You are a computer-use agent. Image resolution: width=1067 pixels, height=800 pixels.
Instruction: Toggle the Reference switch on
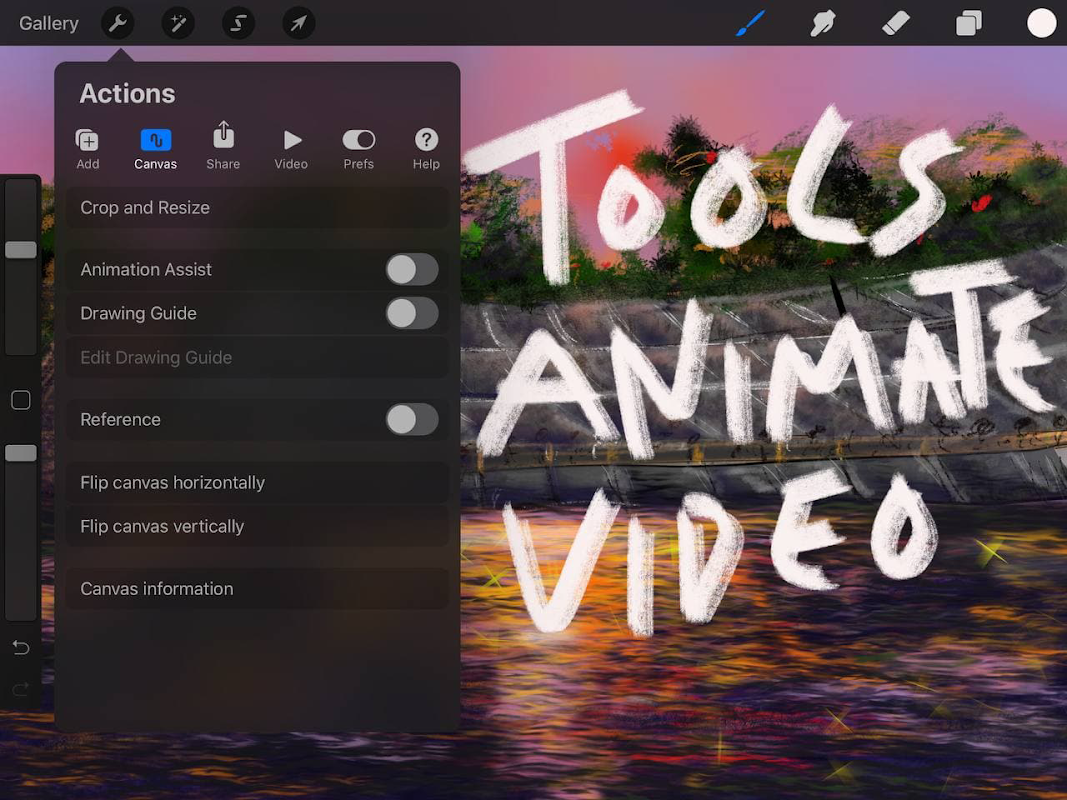[412, 419]
